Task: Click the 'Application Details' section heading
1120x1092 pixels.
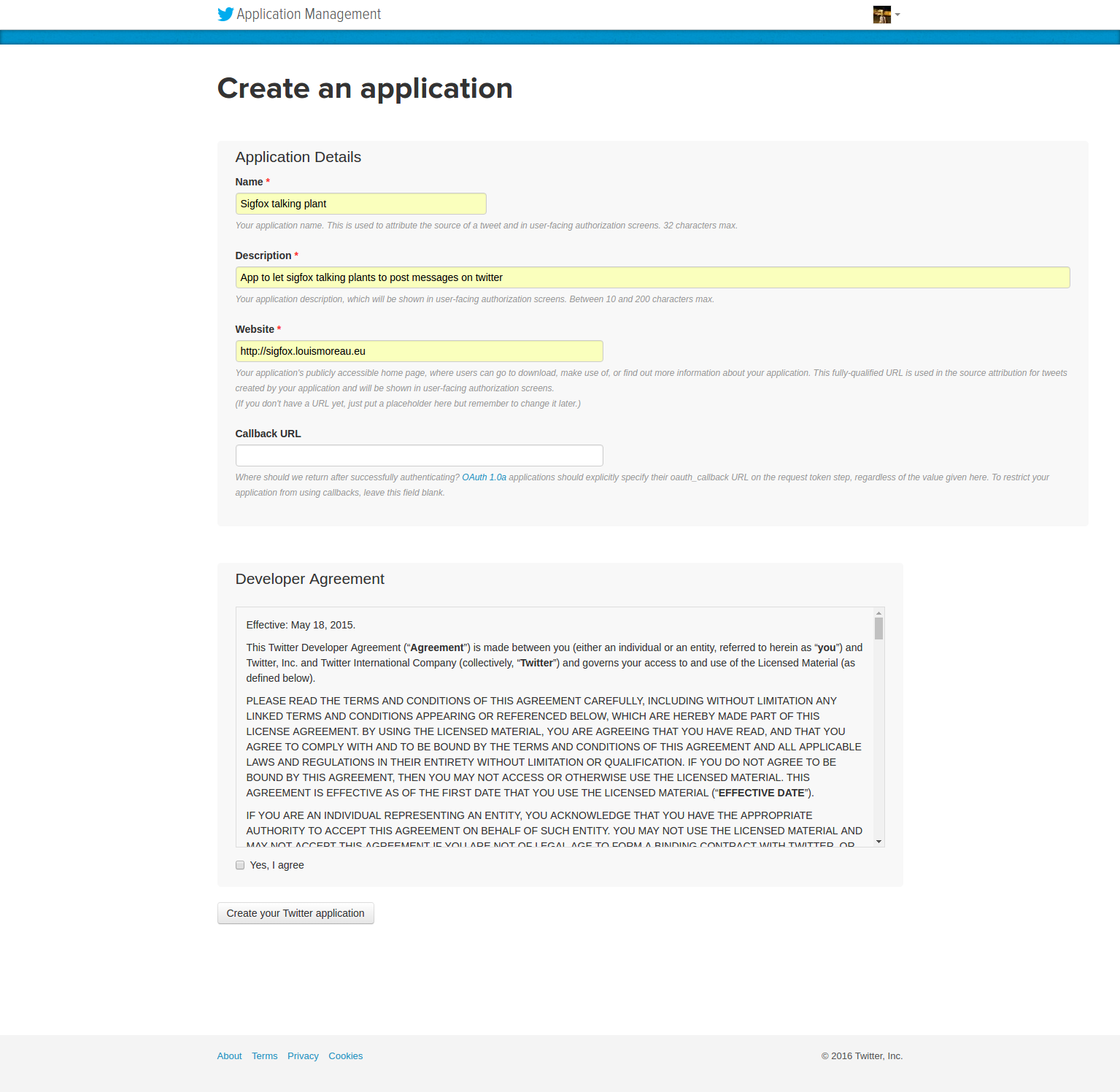Action: click(298, 157)
